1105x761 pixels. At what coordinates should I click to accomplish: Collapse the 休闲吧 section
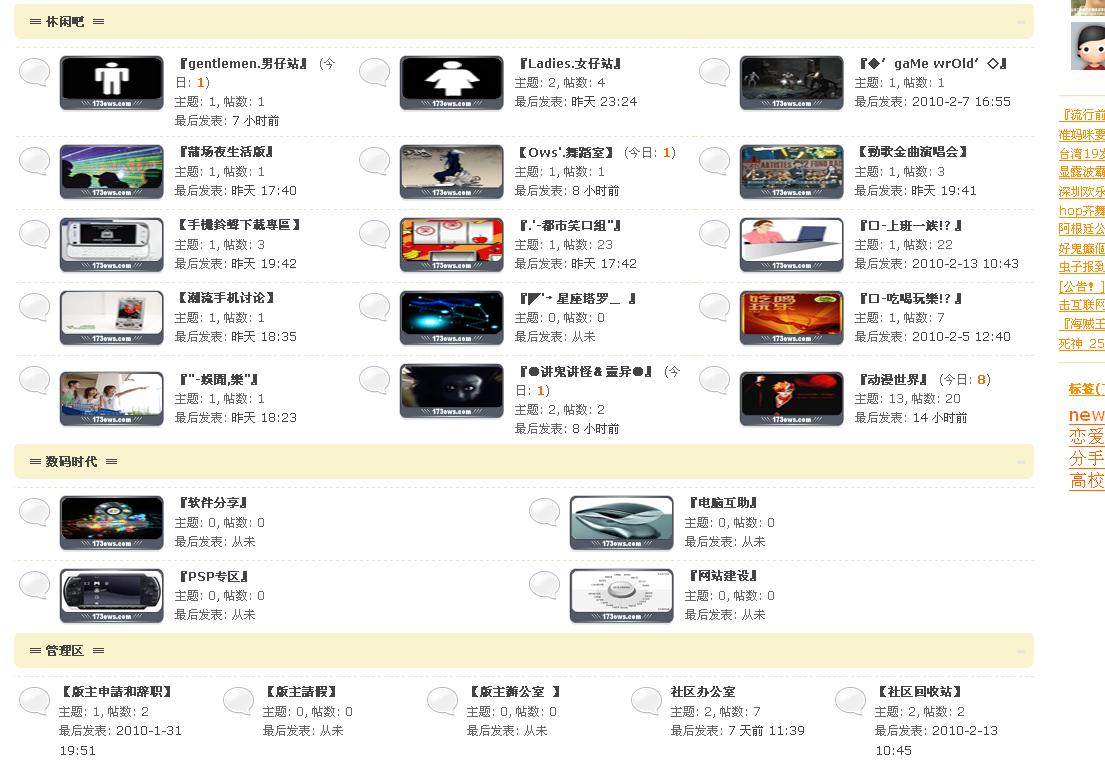(1020, 23)
